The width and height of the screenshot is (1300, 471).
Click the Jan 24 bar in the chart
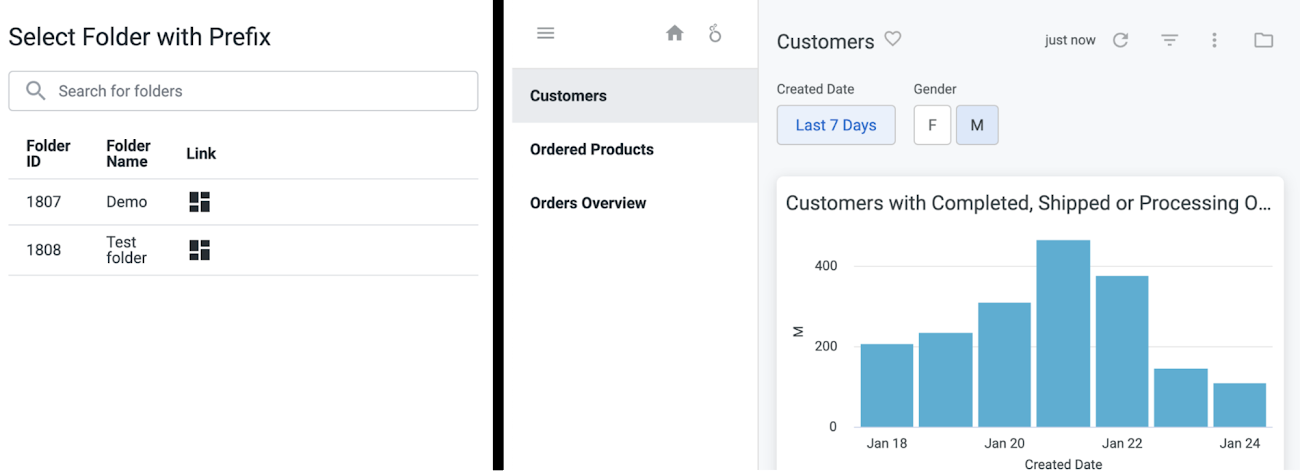pyautogui.click(x=1240, y=405)
